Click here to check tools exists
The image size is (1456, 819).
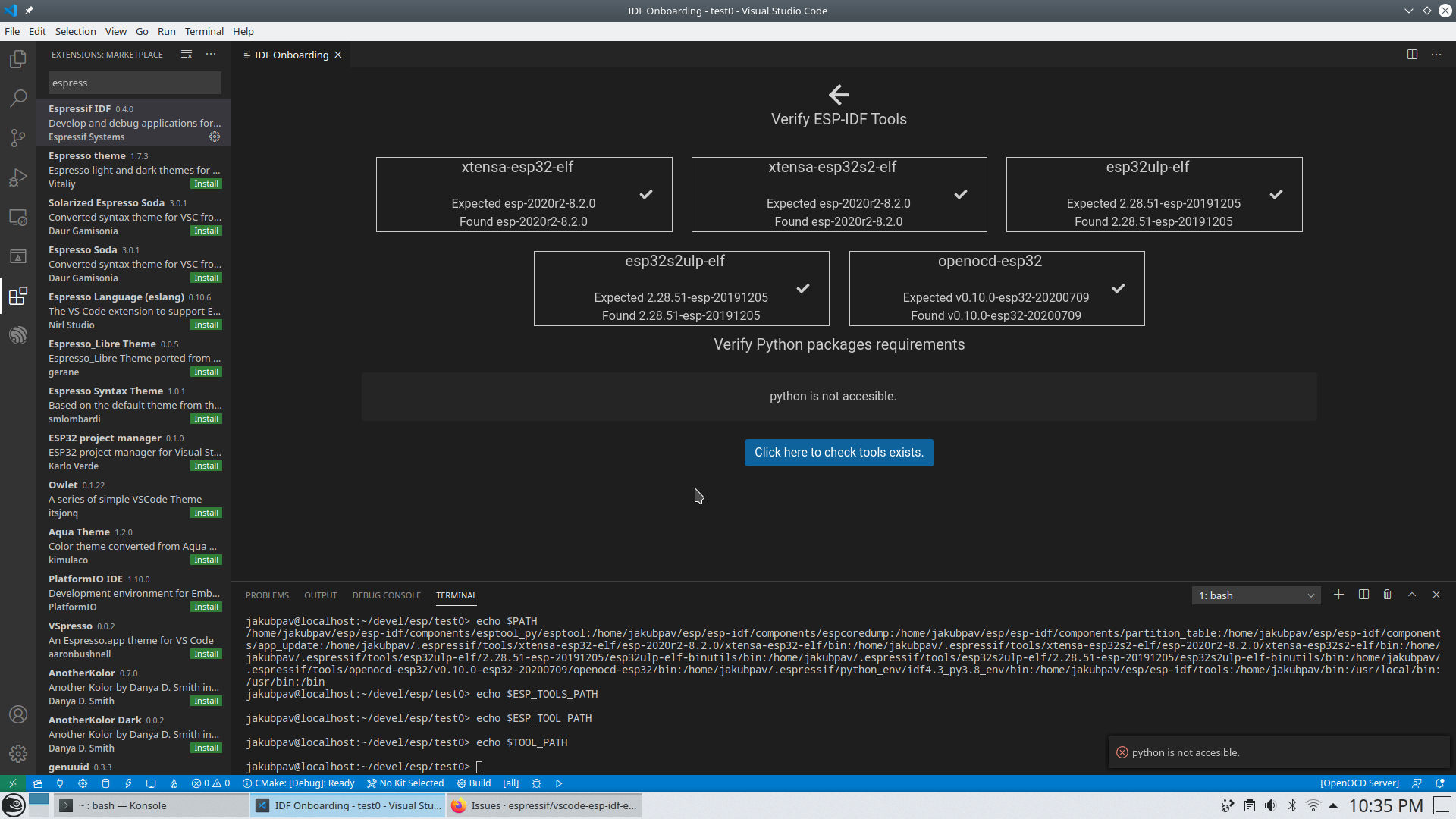point(839,453)
